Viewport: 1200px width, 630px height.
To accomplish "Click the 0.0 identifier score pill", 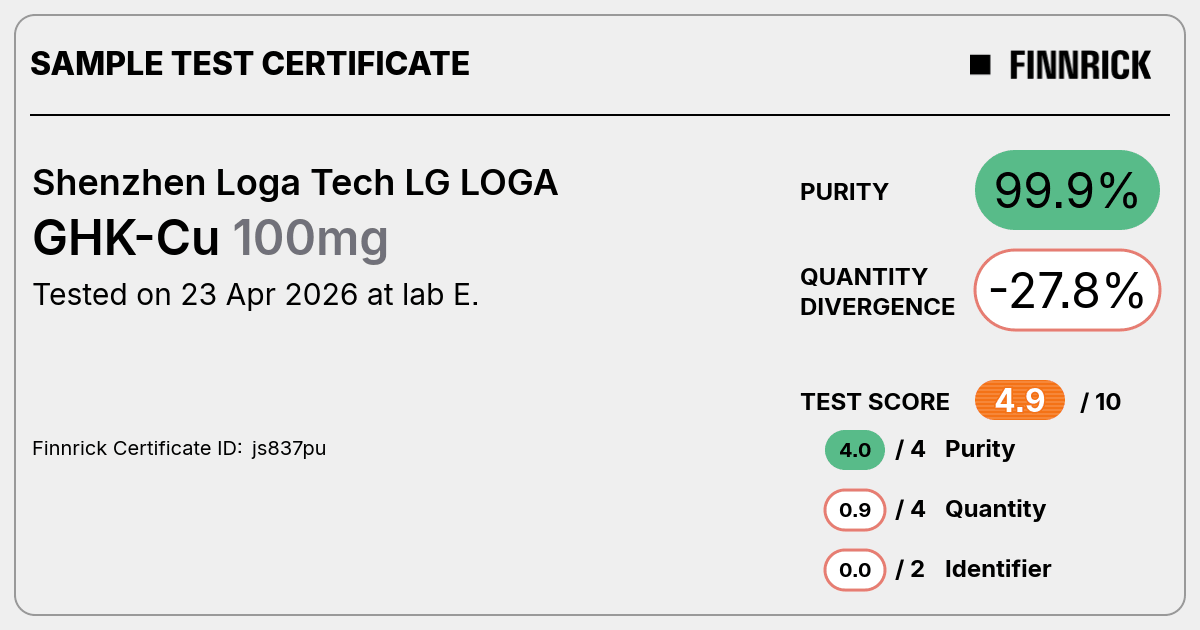I will pyautogui.click(x=855, y=570).
